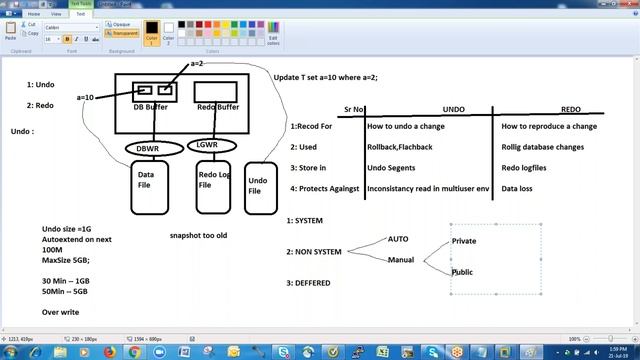Set text background to Opaque
The width and height of the screenshot is (640, 360).
(x=118, y=24)
